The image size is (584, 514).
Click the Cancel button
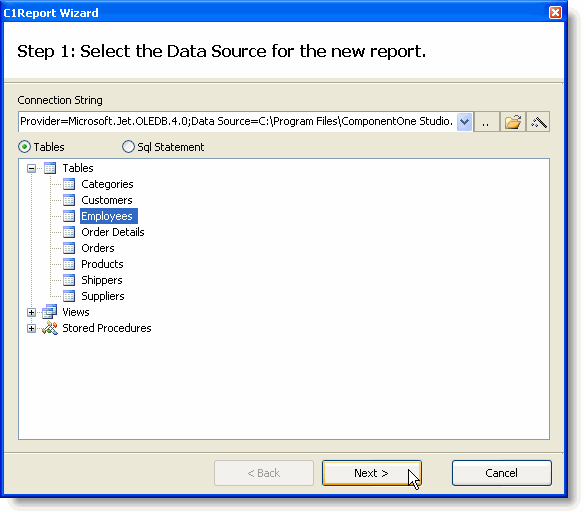tap(502, 473)
